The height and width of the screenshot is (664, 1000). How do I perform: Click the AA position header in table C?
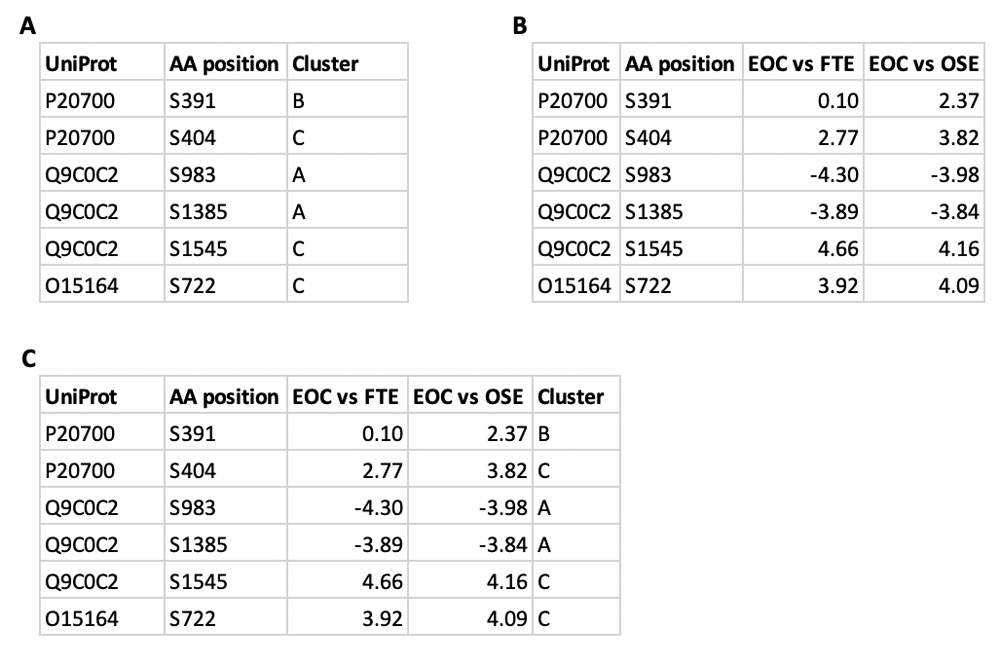pyautogui.click(x=224, y=397)
